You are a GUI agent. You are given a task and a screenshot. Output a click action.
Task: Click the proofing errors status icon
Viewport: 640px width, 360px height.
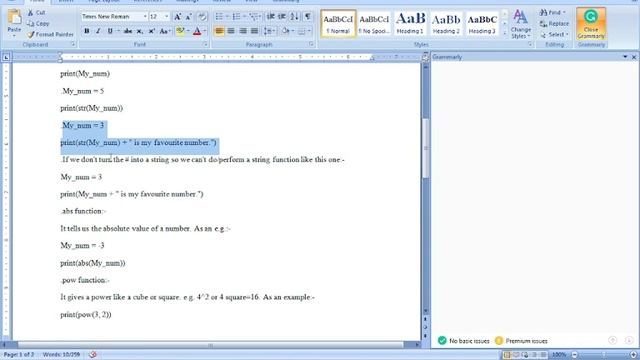pyautogui.click(x=93, y=355)
